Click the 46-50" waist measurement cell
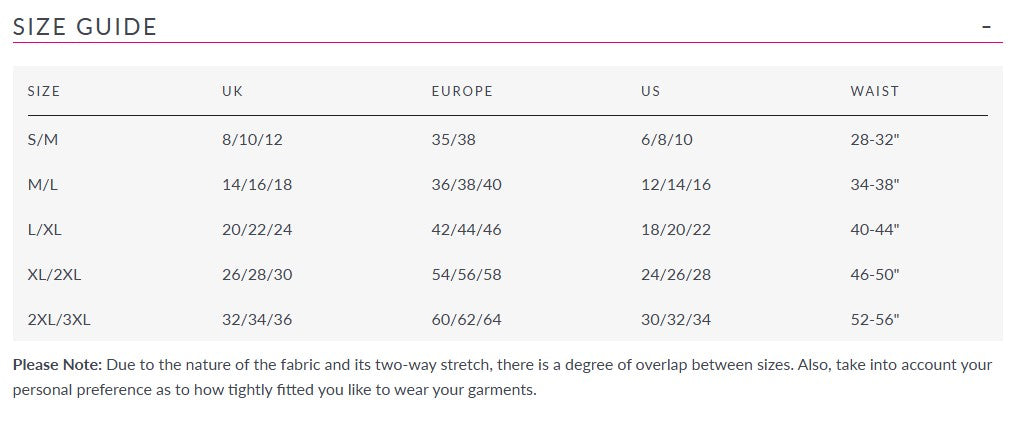1021x421 pixels. [x=875, y=275]
